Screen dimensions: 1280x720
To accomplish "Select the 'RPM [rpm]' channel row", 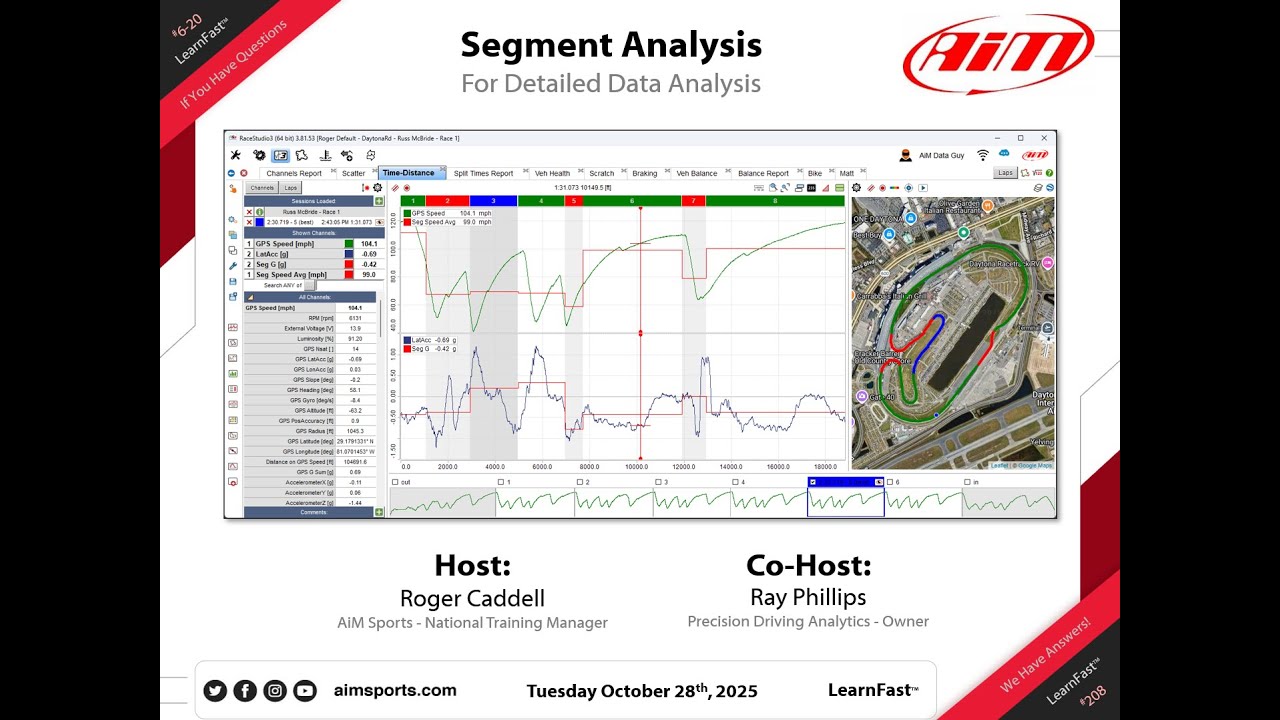I will point(312,318).
